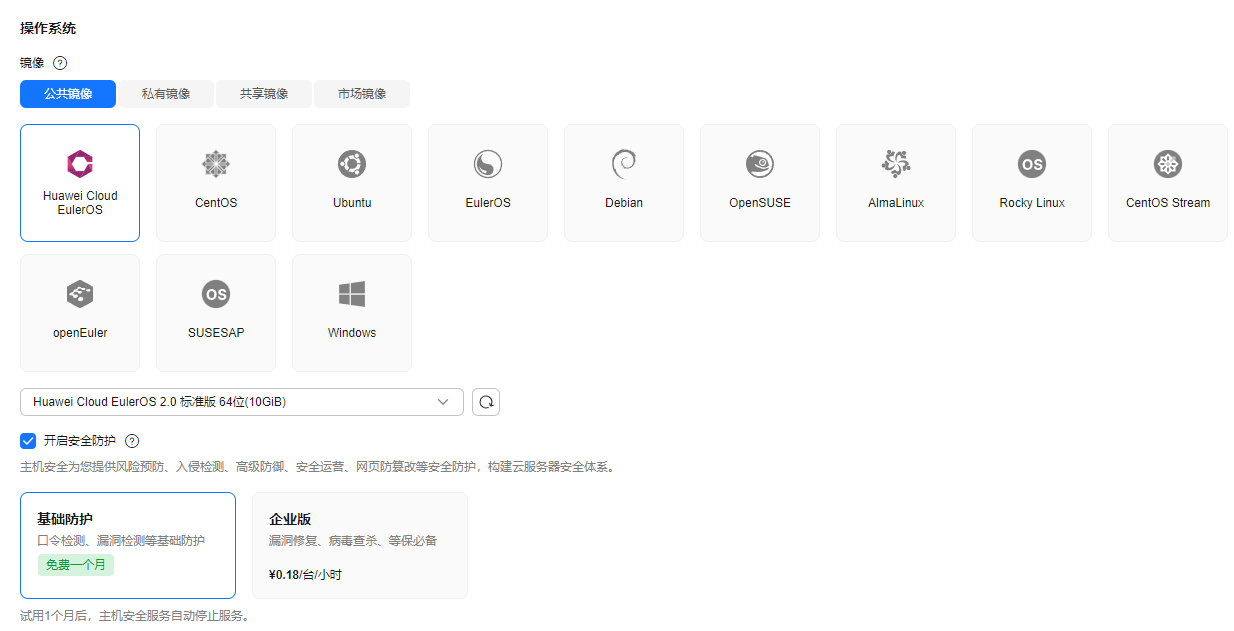
Task: Click the help icon beside 开启安全防护
Action: coord(132,441)
